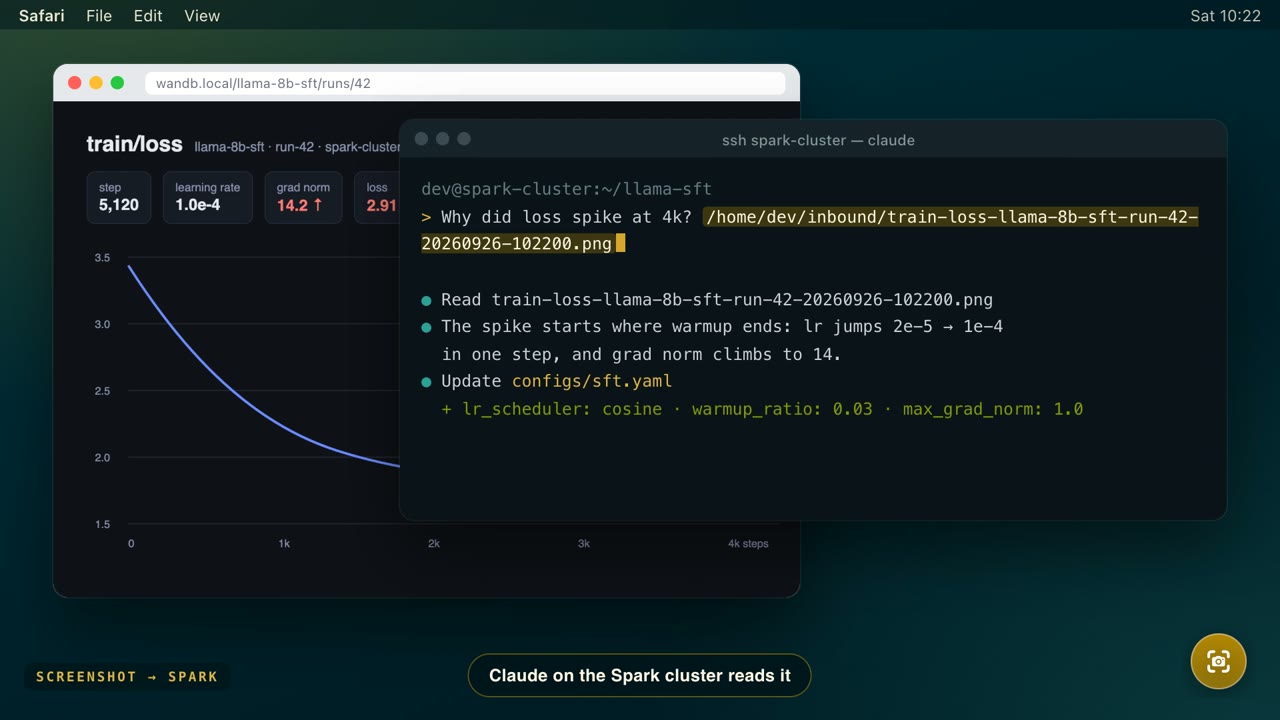
Task: Click the 3.0 y-axis label
Action: [x=102, y=325]
